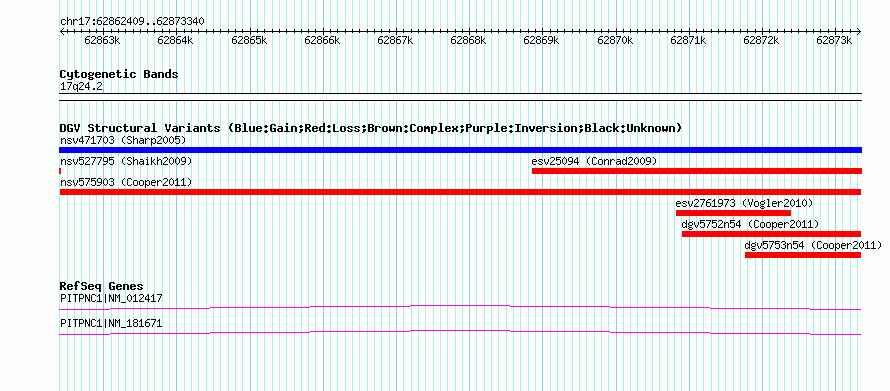Click the red nsv575903 loss bar
This screenshot has height=391, width=890.
(x=460, y=192)
